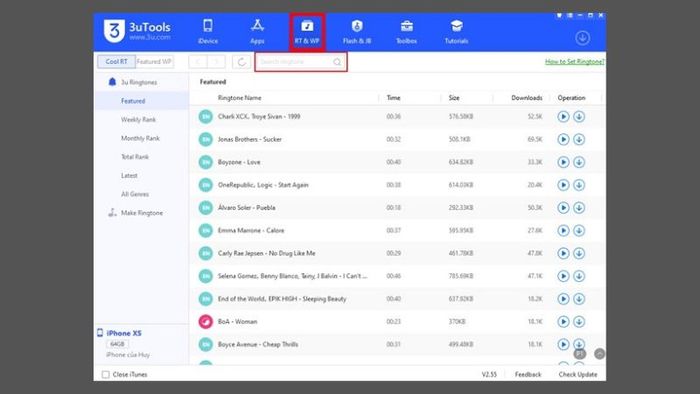This screenshot has width=700, height=394.
Task: Download Boyzone - Love ringtone
Action: pos(579,162)
